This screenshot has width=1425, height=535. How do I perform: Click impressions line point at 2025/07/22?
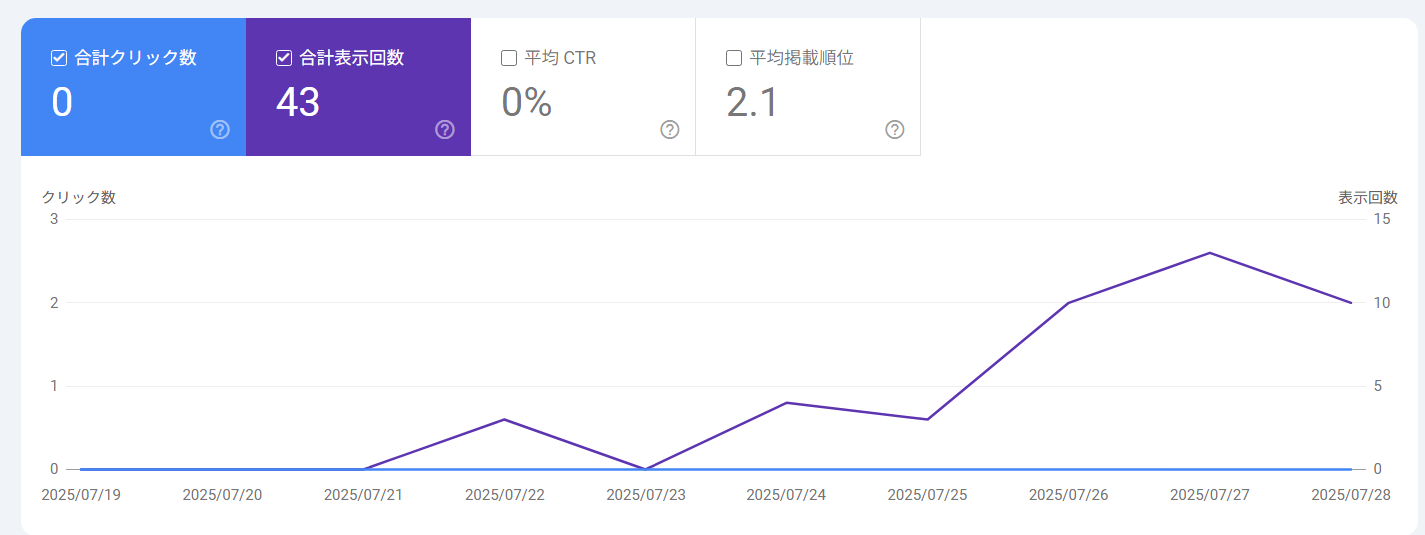[x=504, y=419]
